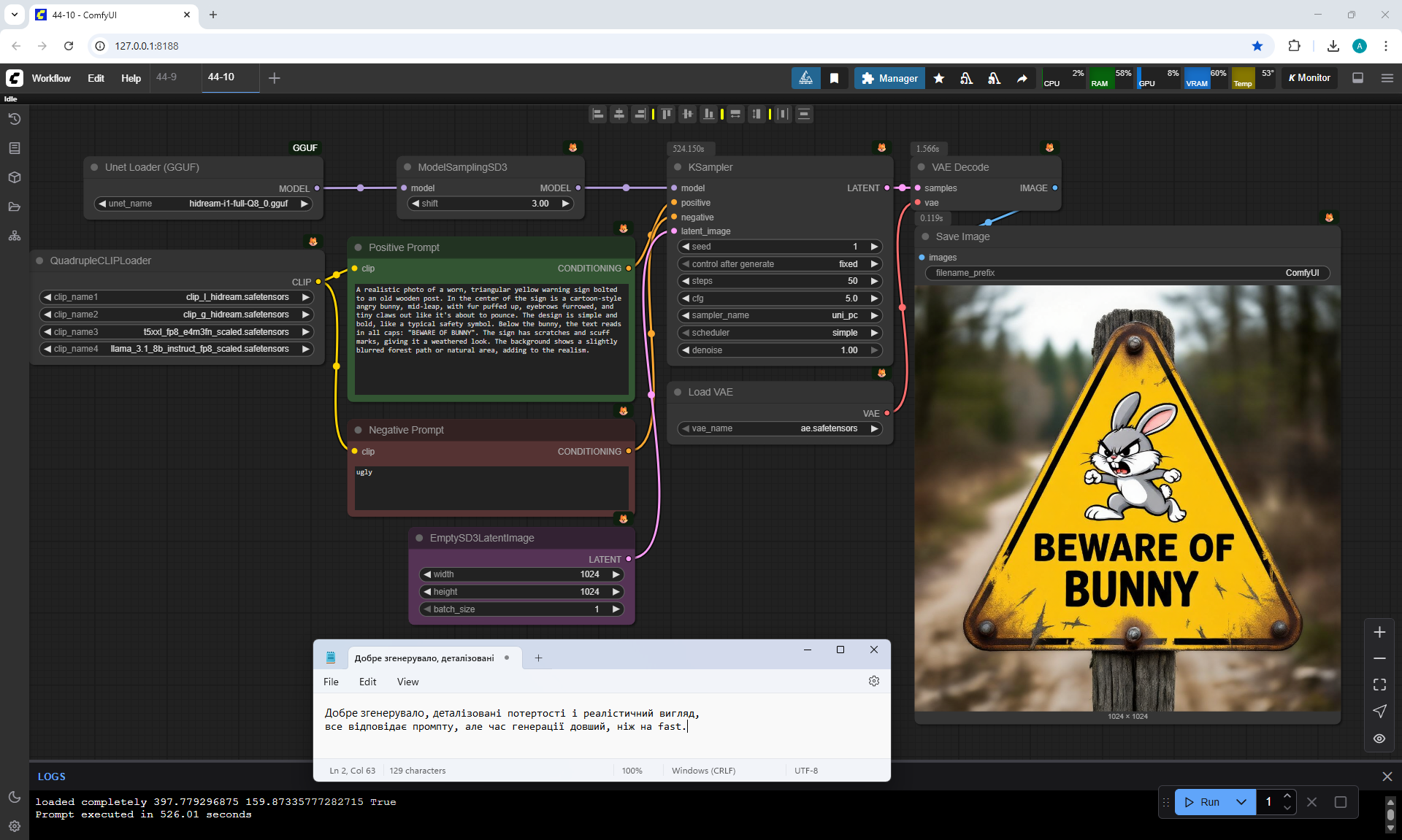Click the bookmark icon in the top toolbar
Viewport: 1402px width, 840px height.
[x=834, y=78]
